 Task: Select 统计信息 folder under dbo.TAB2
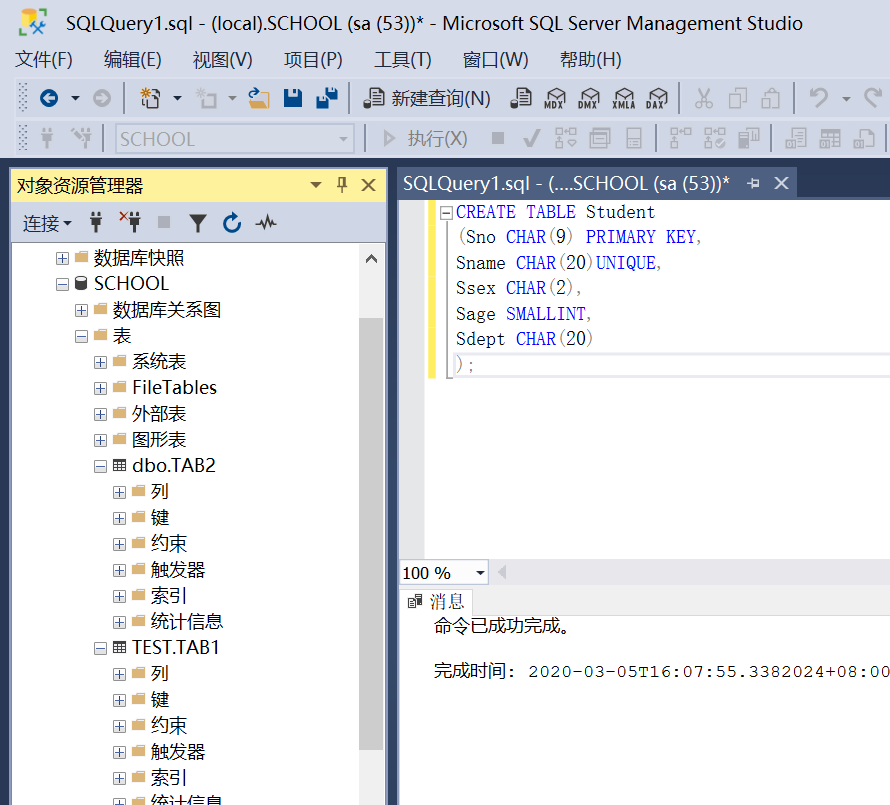point(187,622)
